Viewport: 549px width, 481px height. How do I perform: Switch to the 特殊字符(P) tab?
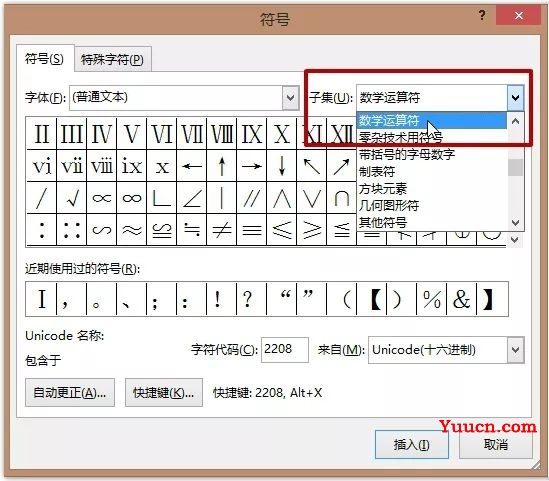coord(112,59)
